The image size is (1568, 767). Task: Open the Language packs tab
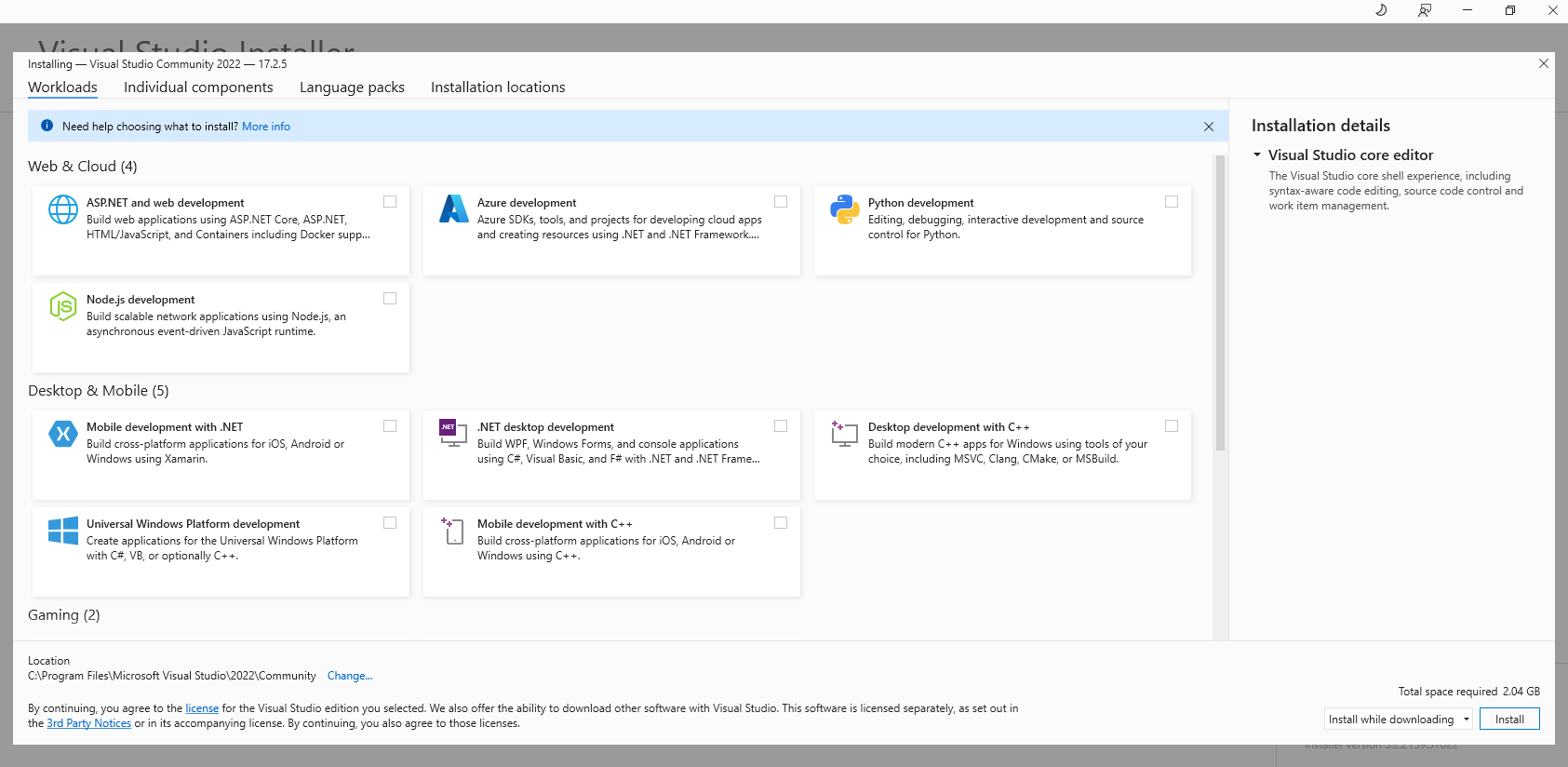(x=352, y=87)
